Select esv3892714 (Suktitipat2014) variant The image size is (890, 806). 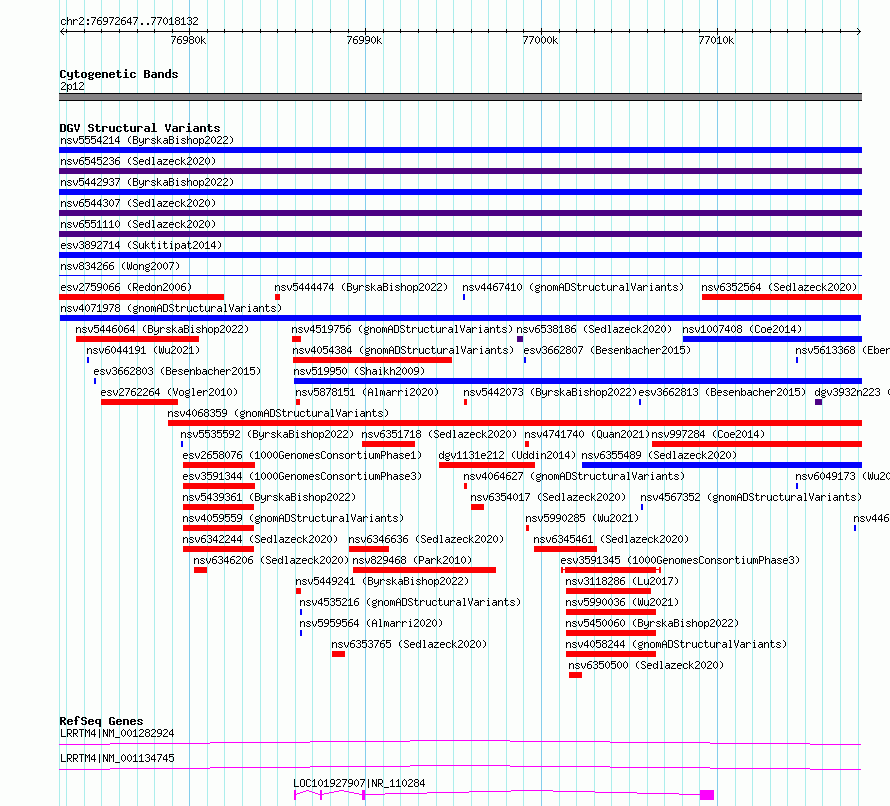141,245
